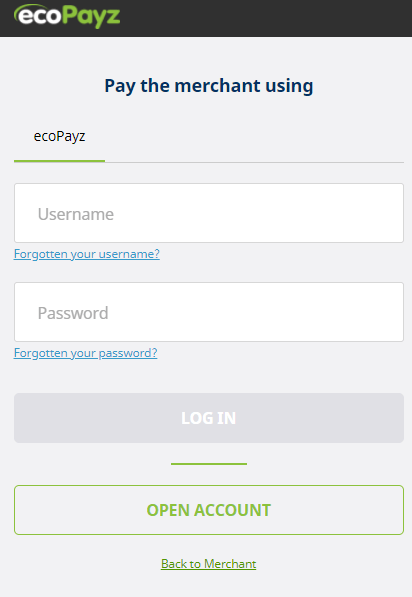Image resolution: width=412 pixels, height=597 pixels.
Task: Click the Pay the merchant using heading
Action: point(209,86)
